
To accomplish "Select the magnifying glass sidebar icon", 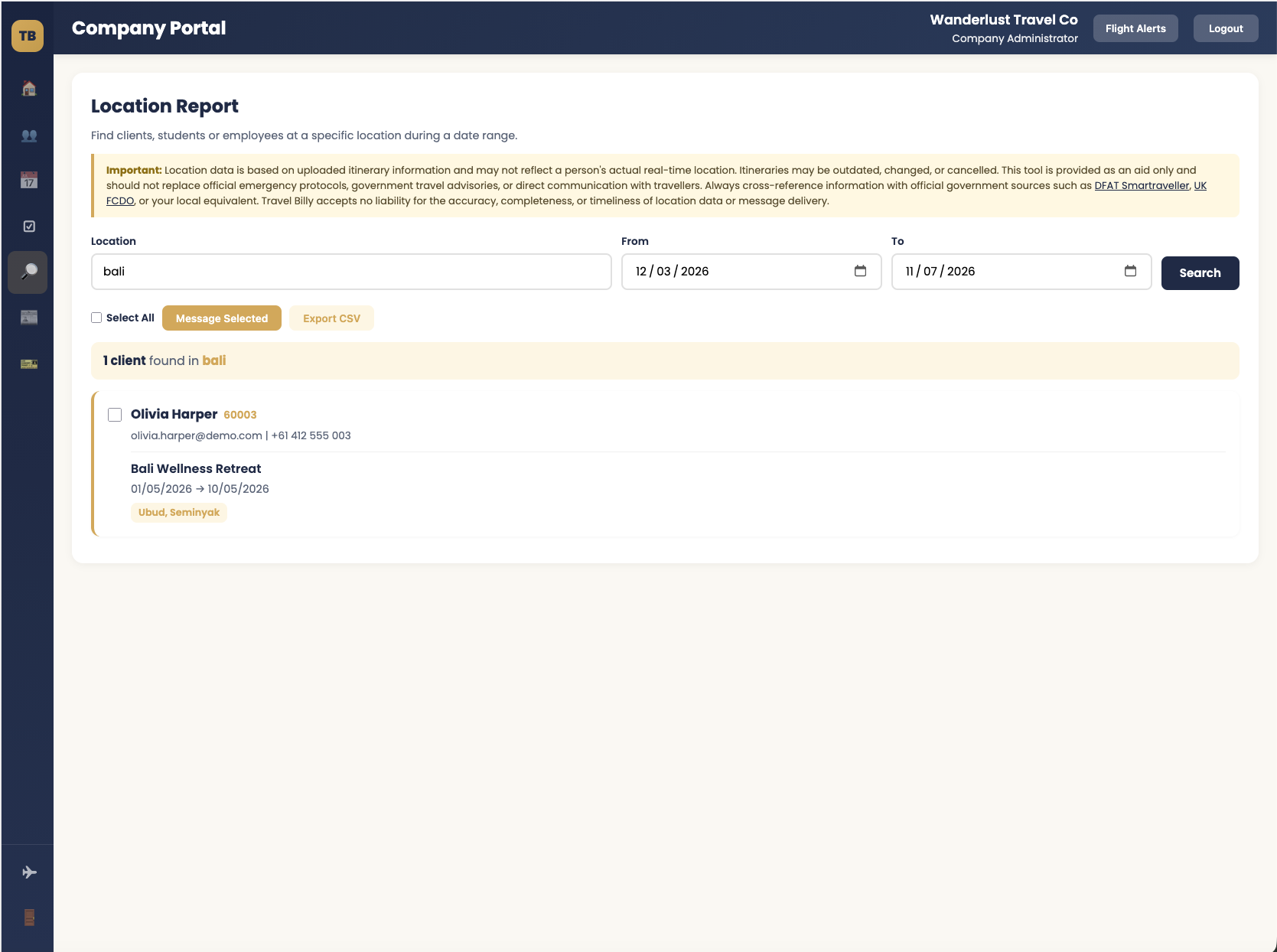I will point(28,272).
